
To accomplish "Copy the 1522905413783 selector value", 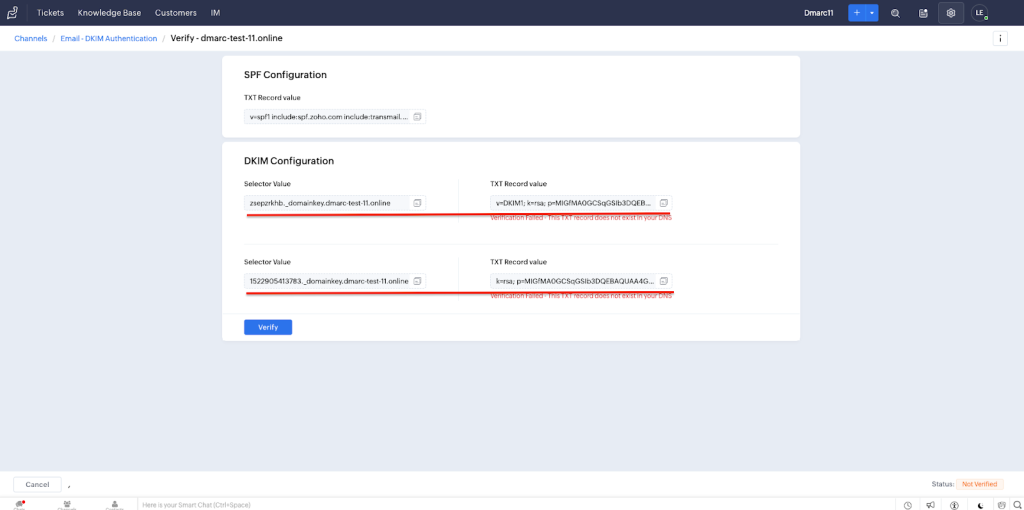I will coord(418,281).
